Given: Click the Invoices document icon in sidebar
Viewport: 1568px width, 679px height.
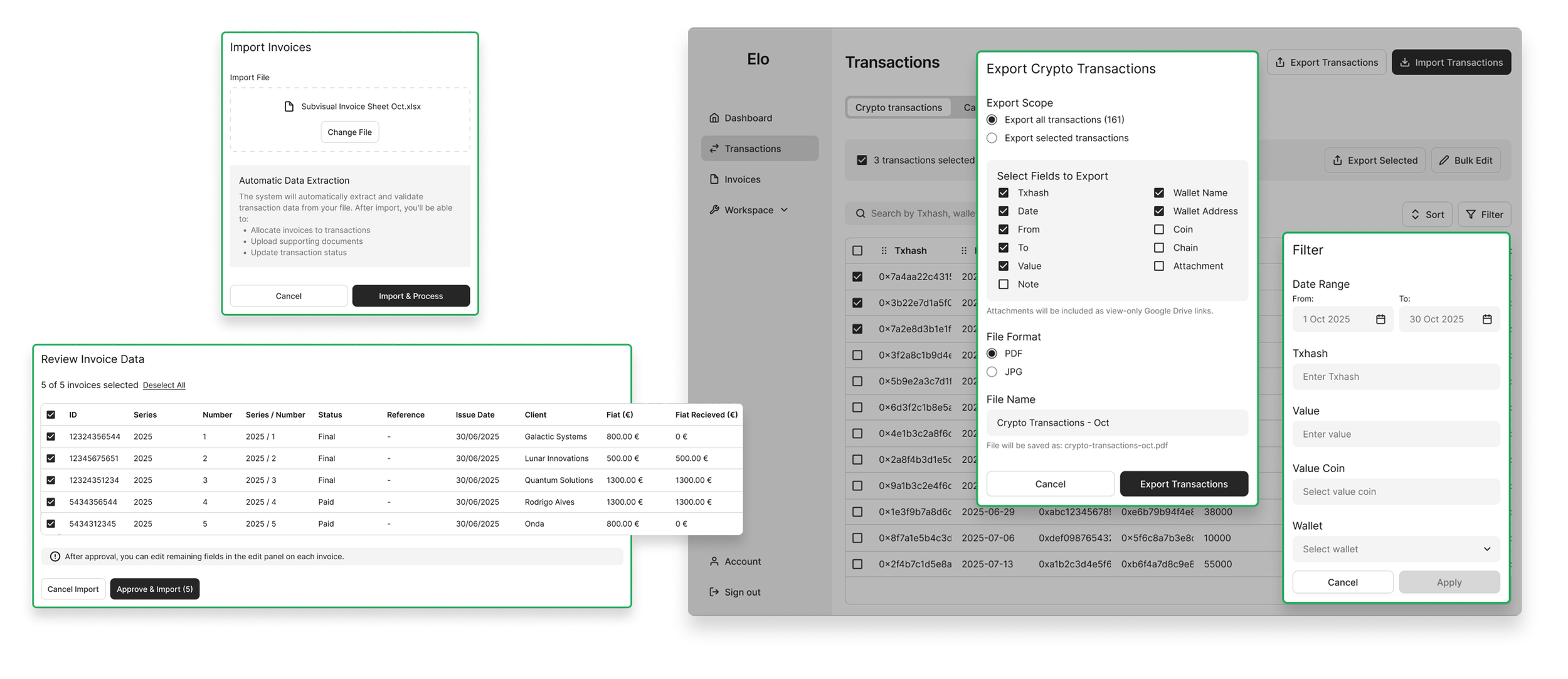Looking at the screenshot, I should tap(714, 179).
